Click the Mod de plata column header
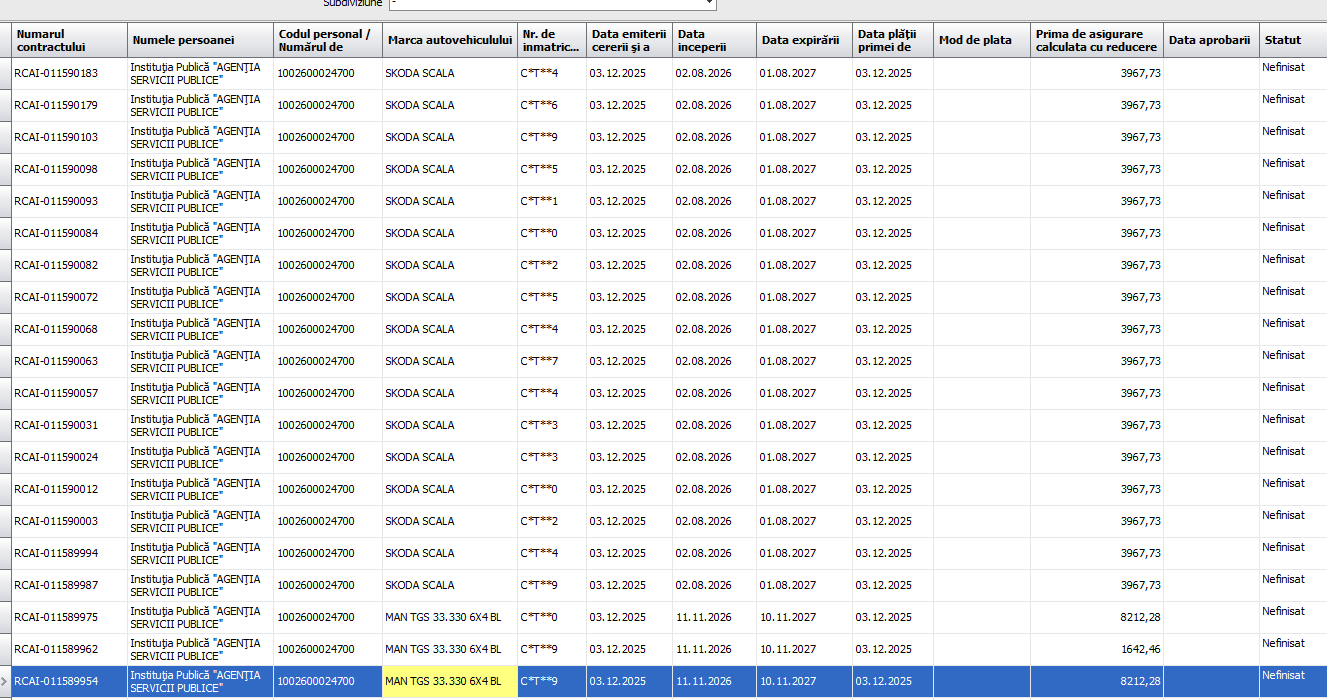1327x700 pixels. (981, 40)
